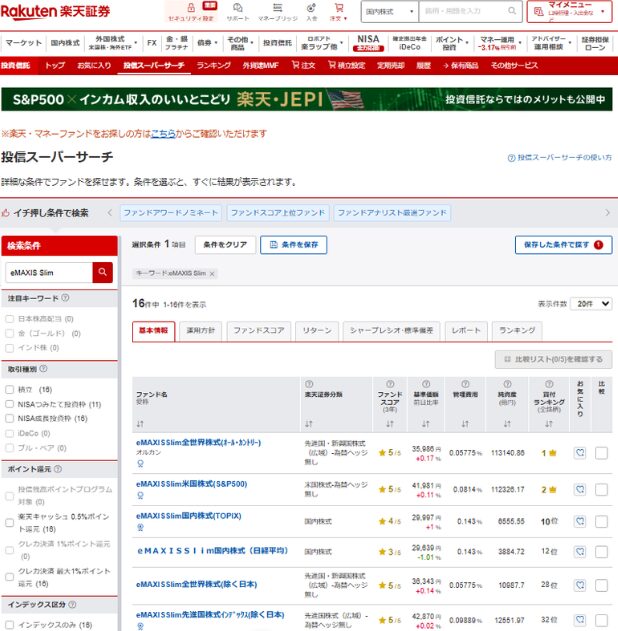
Task: Sort by 基準価額 column arrows
Action: (x=426, y=424)
